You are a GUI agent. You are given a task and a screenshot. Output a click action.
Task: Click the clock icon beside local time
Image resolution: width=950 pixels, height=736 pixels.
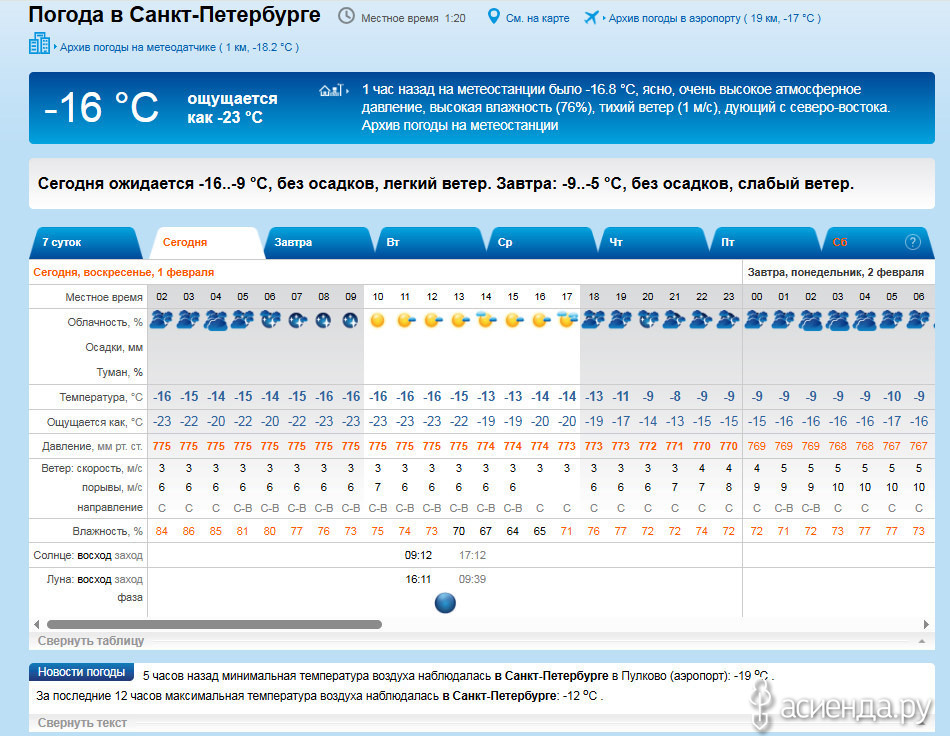346,17
